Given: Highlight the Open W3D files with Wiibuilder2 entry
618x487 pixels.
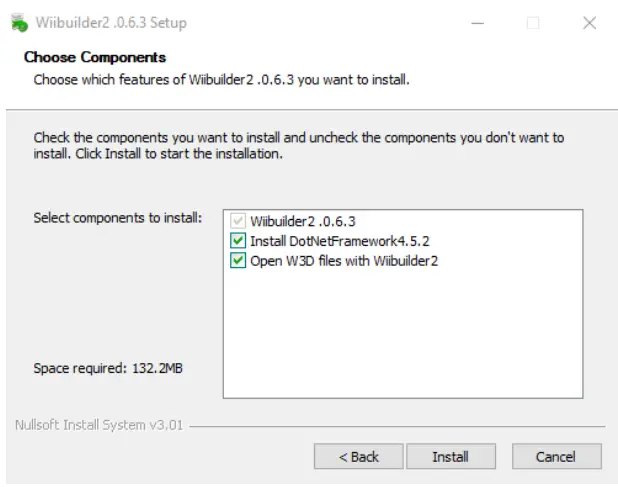Looking at the screenshot, I should click(x=344, y=261).
